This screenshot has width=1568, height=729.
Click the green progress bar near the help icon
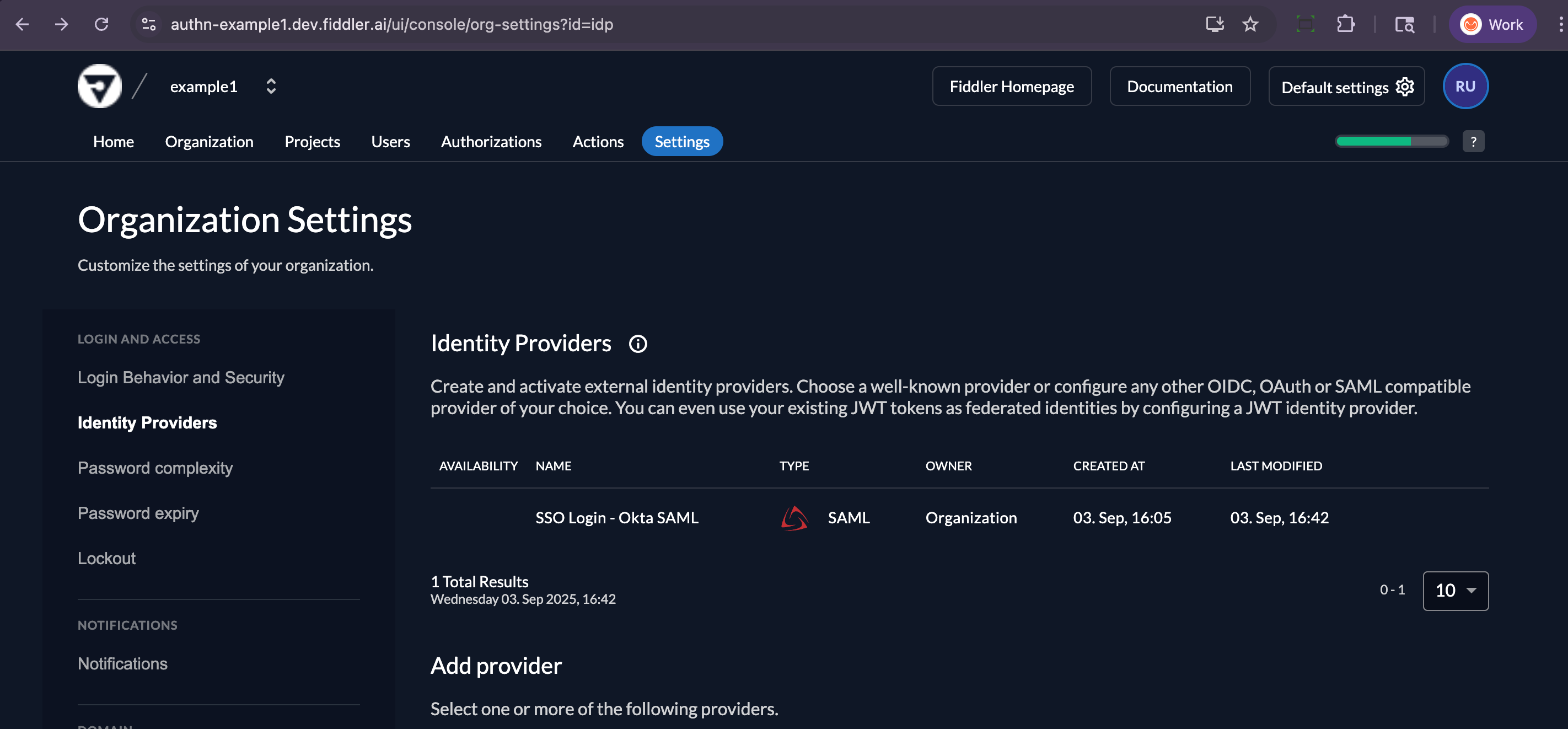coord(1391,141)
